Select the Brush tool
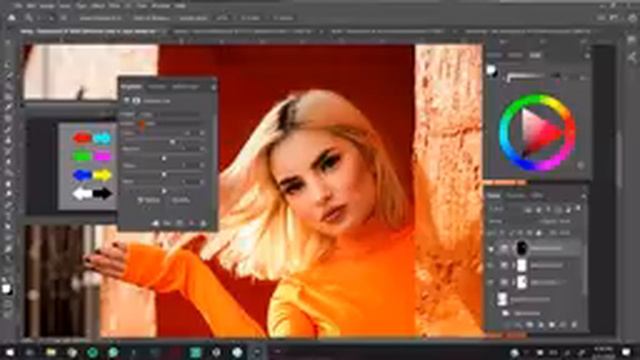The width and height of the screenshot is (640, 360). 8,129
